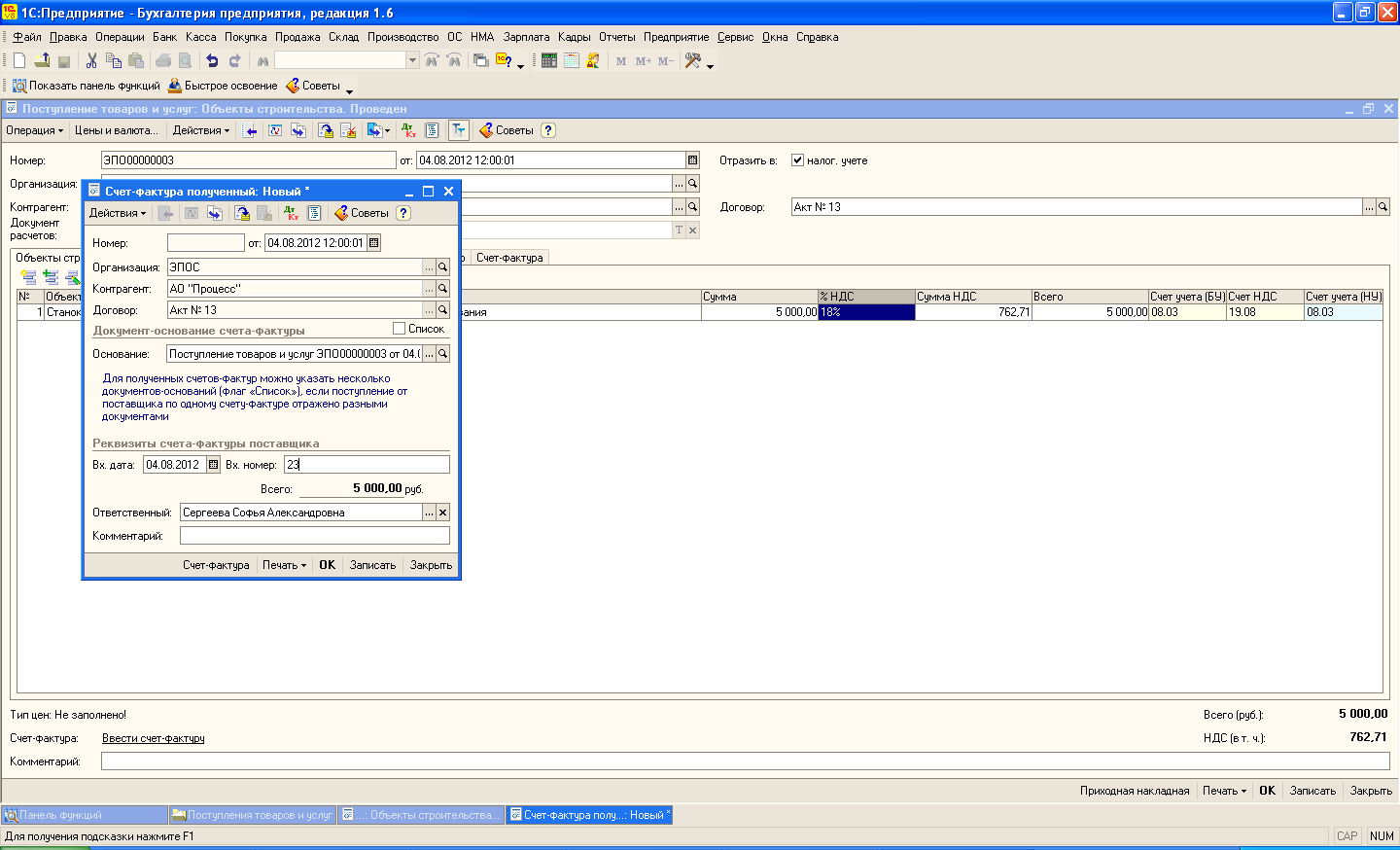
Task: Open the Покупка menu
Action: (245, 37)
